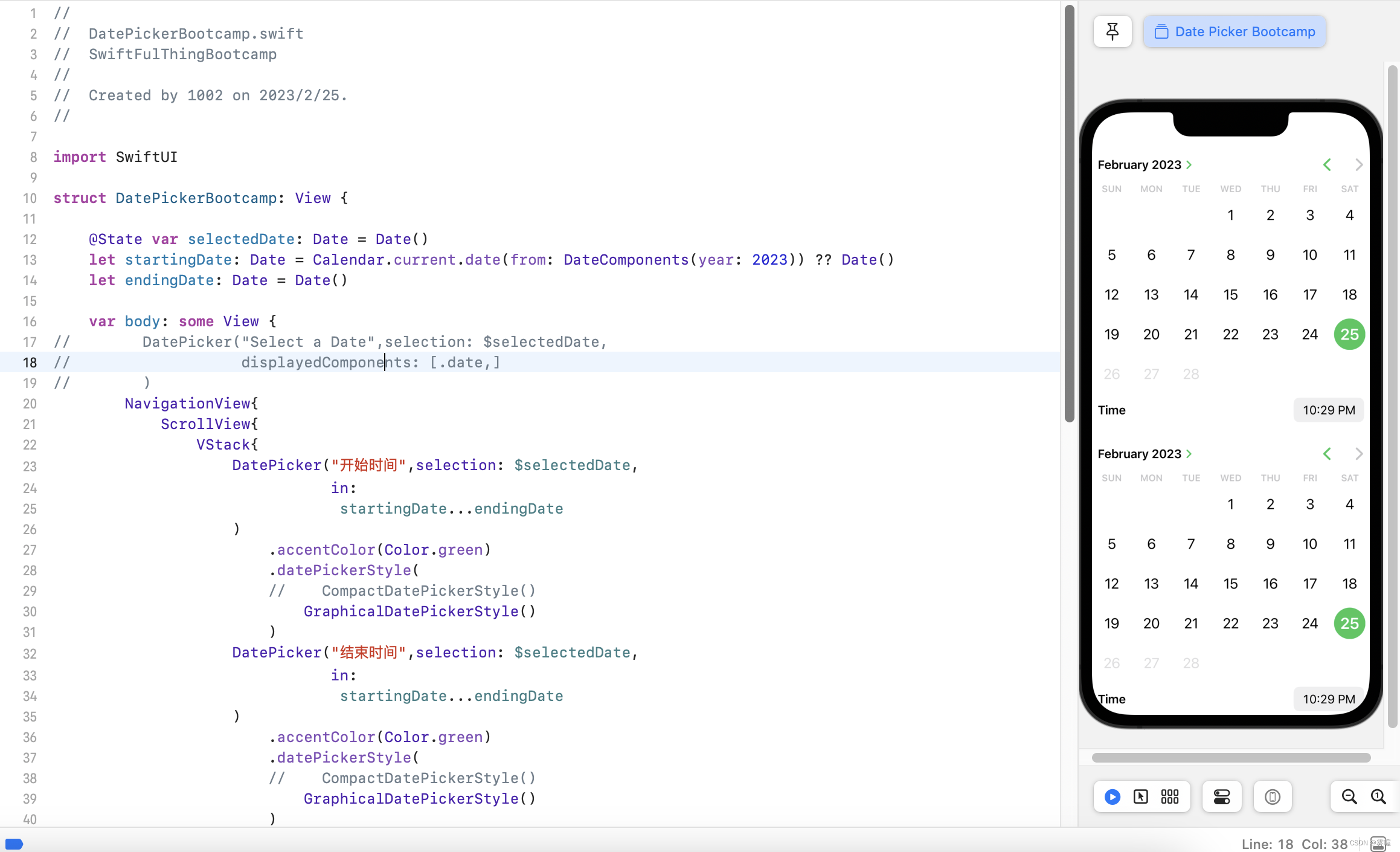
Task: Open the top 10:29 PM time field
Action: coord(1328,410)
